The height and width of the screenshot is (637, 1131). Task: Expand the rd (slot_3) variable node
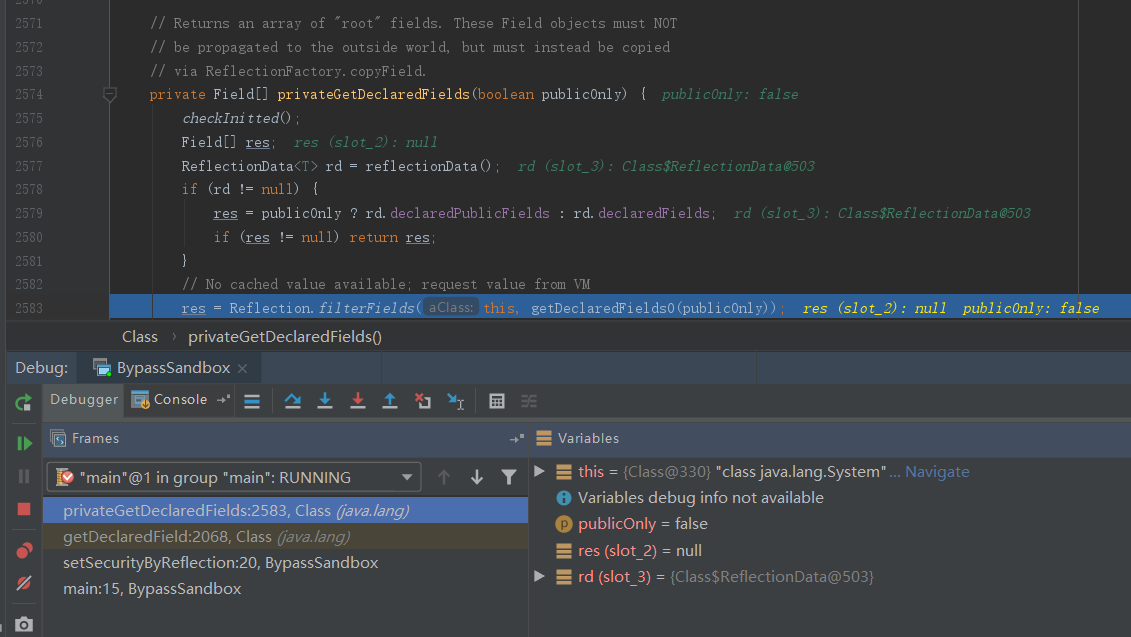(x=540, y=576)
